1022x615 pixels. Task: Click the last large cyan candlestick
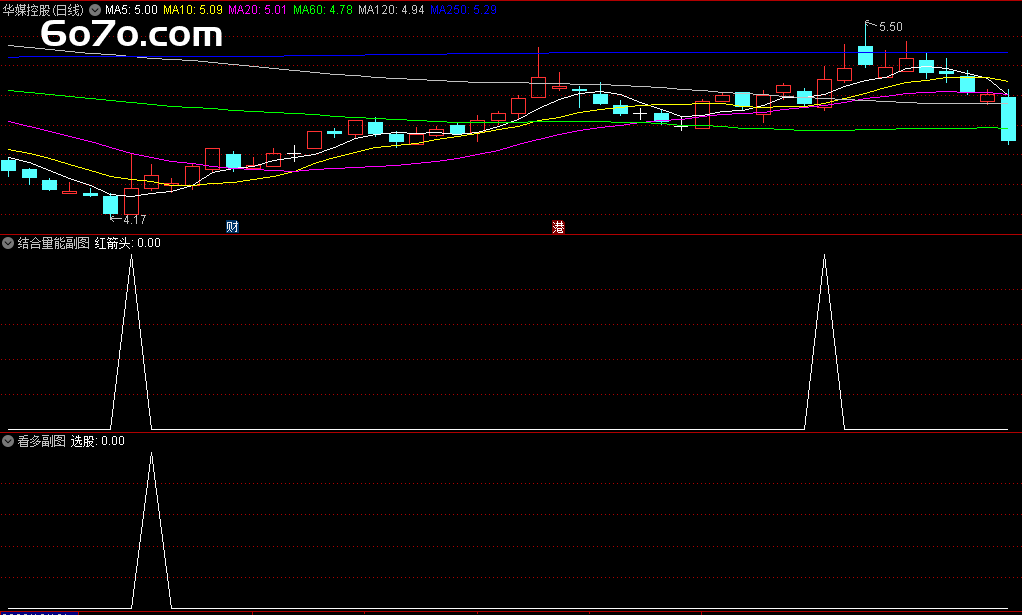(x=1008, y=119)
